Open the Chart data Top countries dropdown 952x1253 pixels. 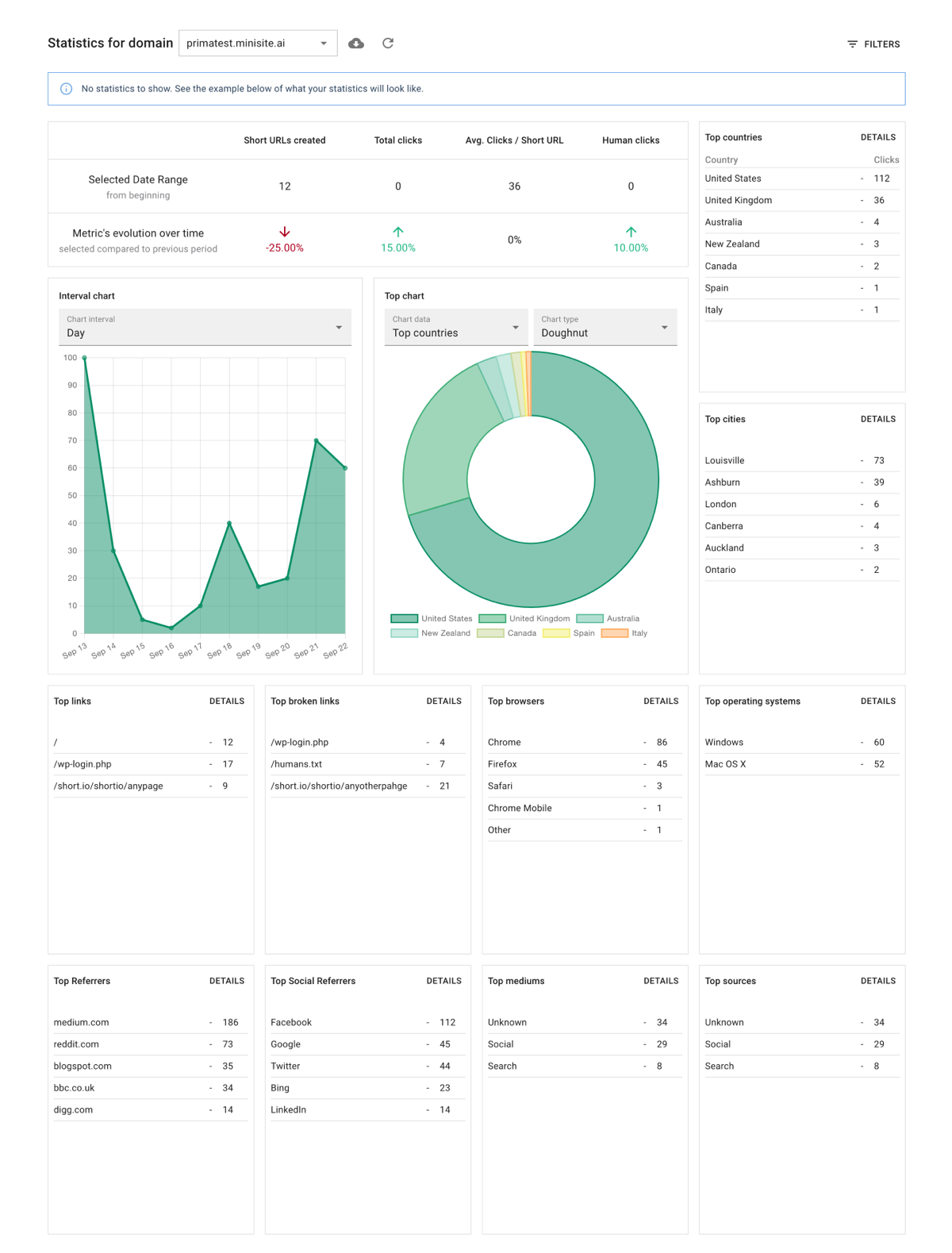click(456, 327)
